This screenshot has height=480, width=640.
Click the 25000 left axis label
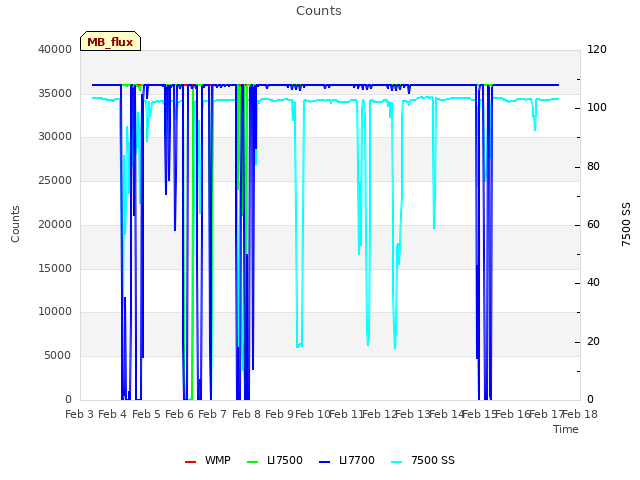[x=55, y=180]
